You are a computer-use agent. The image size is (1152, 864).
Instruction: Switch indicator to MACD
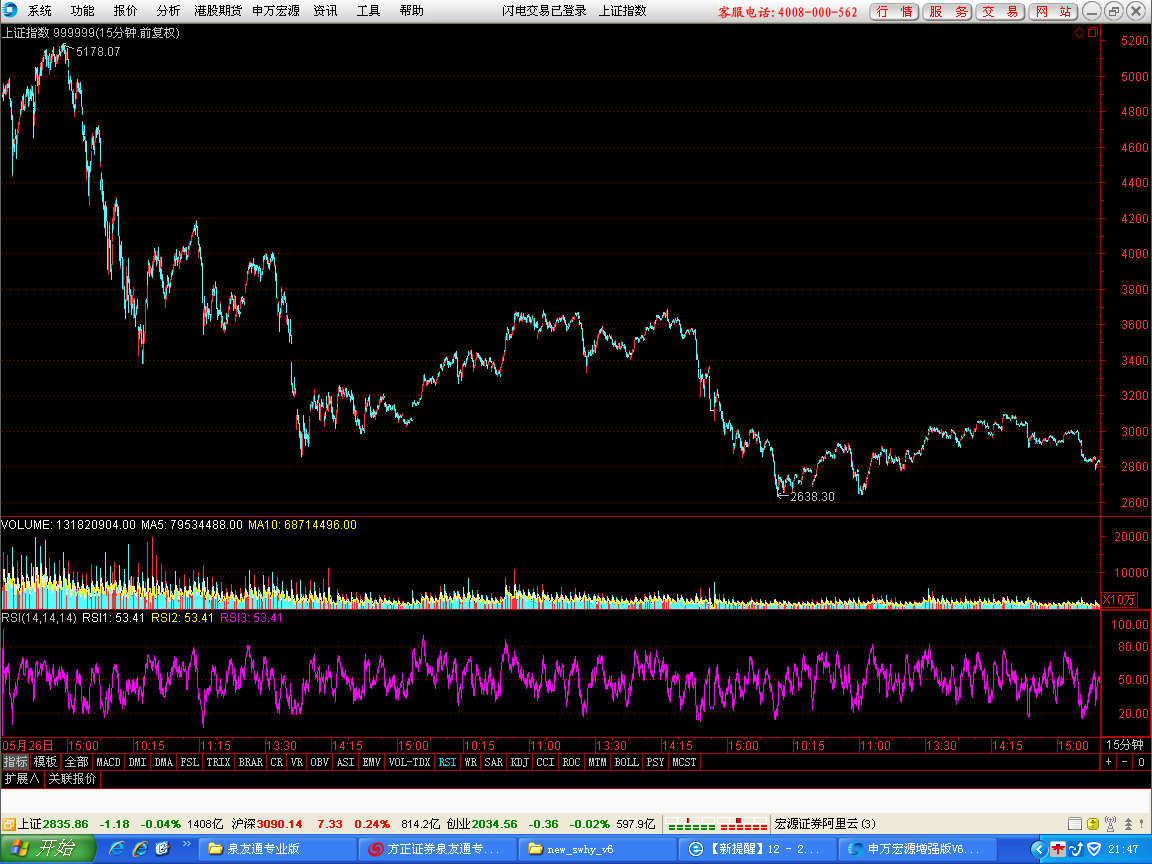pyautogui.click(x=108, y=762)
